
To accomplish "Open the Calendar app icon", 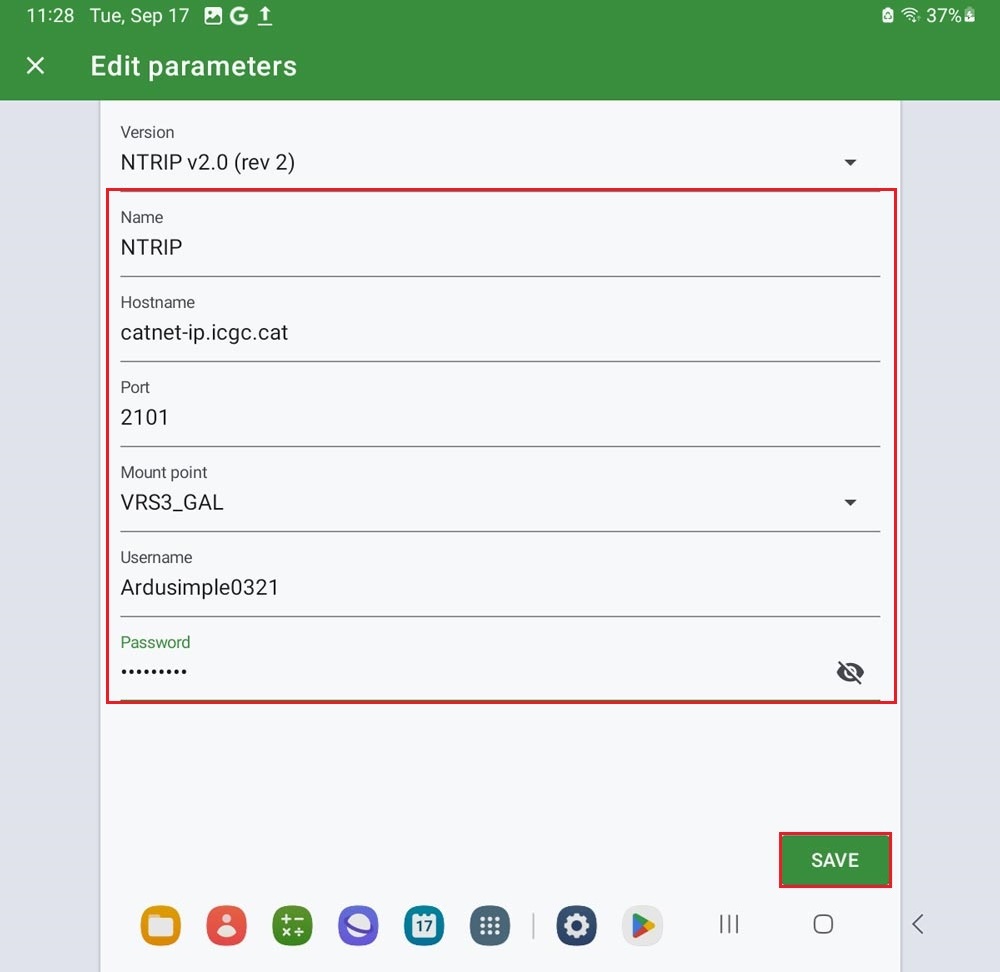I will pyautogui.click(x=424, y=925).
